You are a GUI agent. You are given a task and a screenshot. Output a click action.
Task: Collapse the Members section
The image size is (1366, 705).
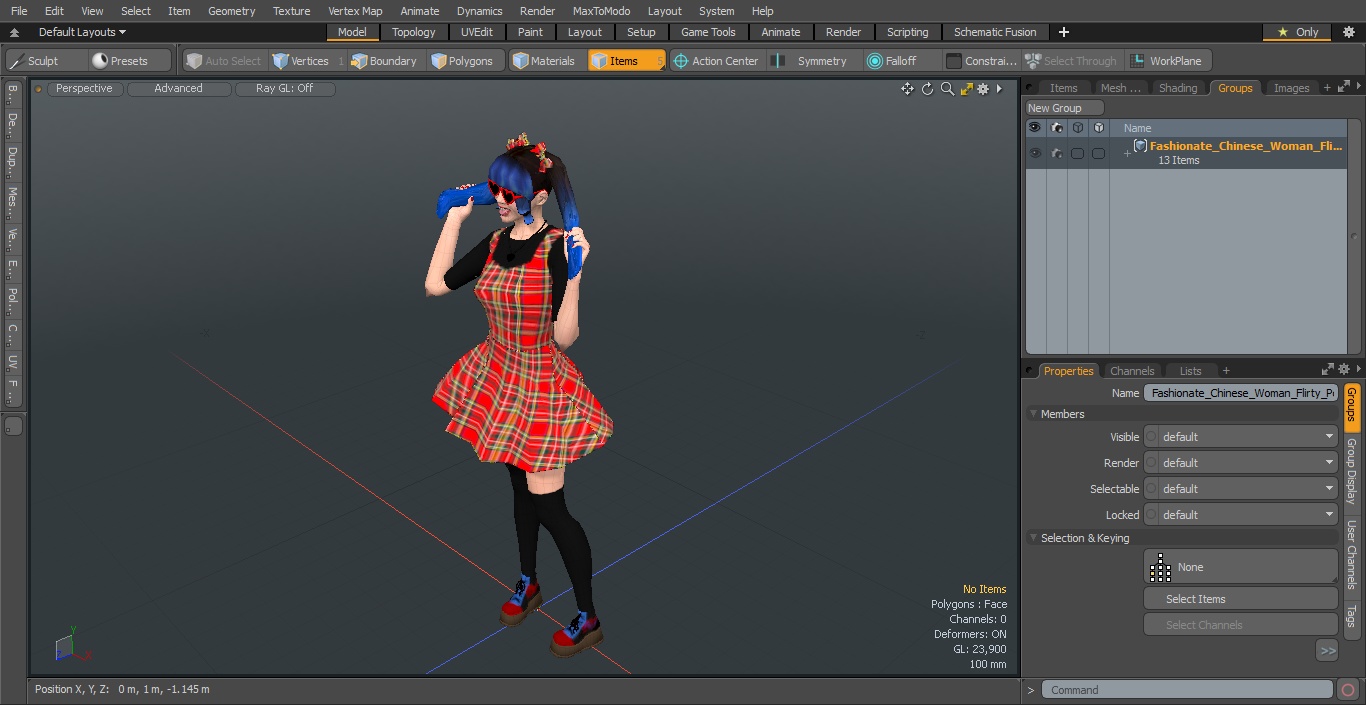click(x=1033, y=414)
